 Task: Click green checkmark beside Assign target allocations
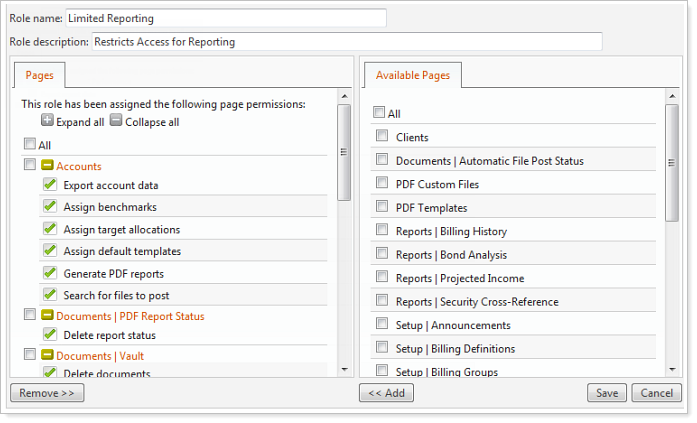pos(49,229)
